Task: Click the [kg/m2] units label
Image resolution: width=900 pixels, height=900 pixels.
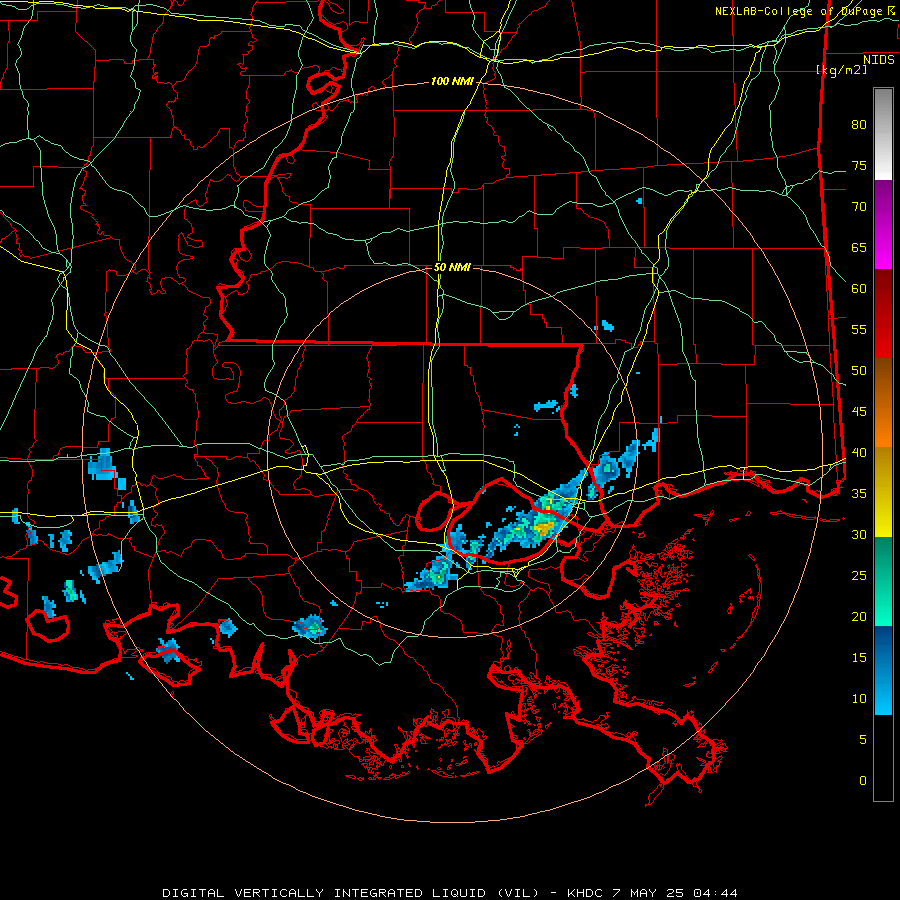Action: pyautogui.click(x=841, y=70)
